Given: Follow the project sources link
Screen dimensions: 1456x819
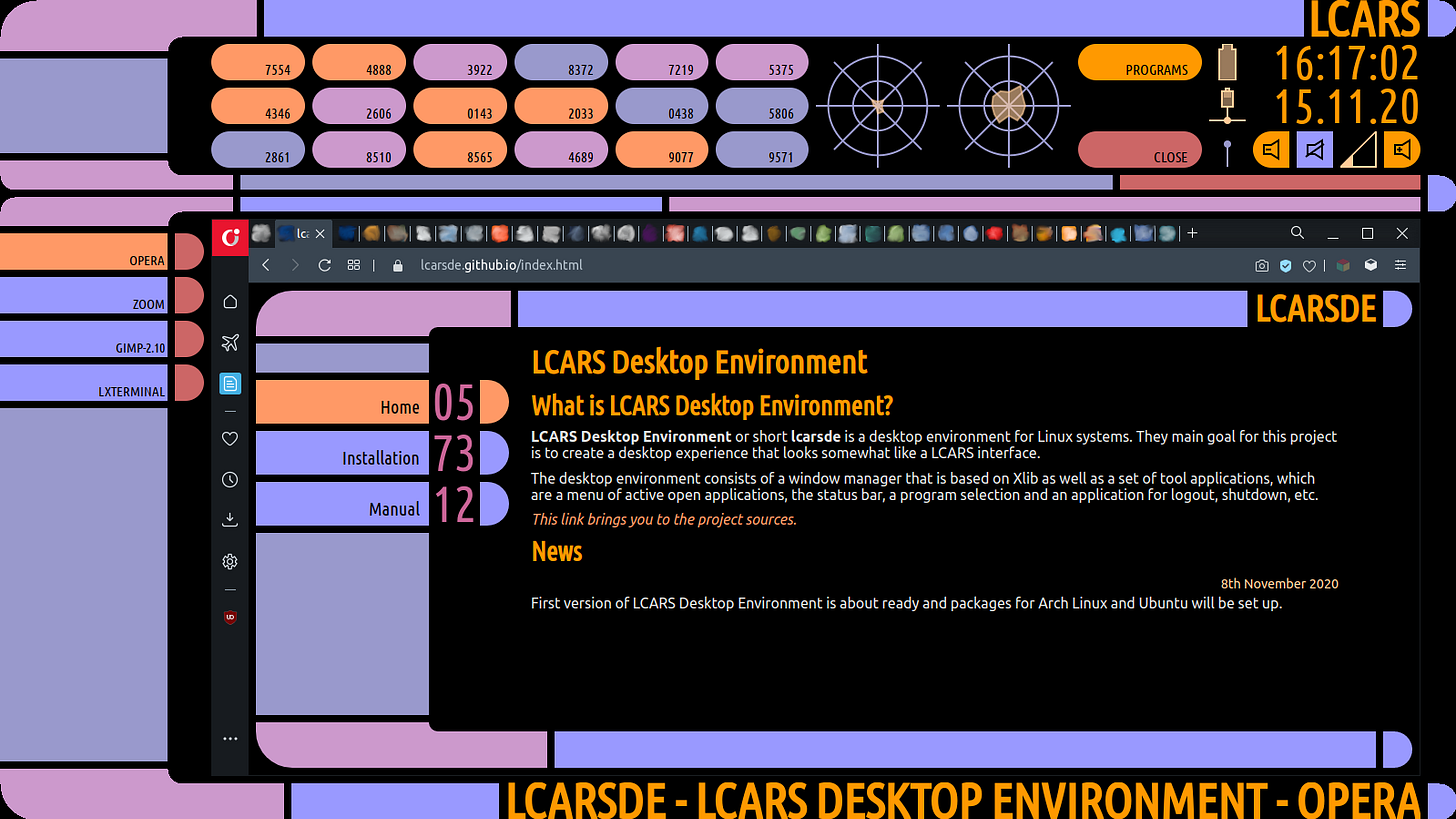Looking at the screenshot, I should point(663,519).
